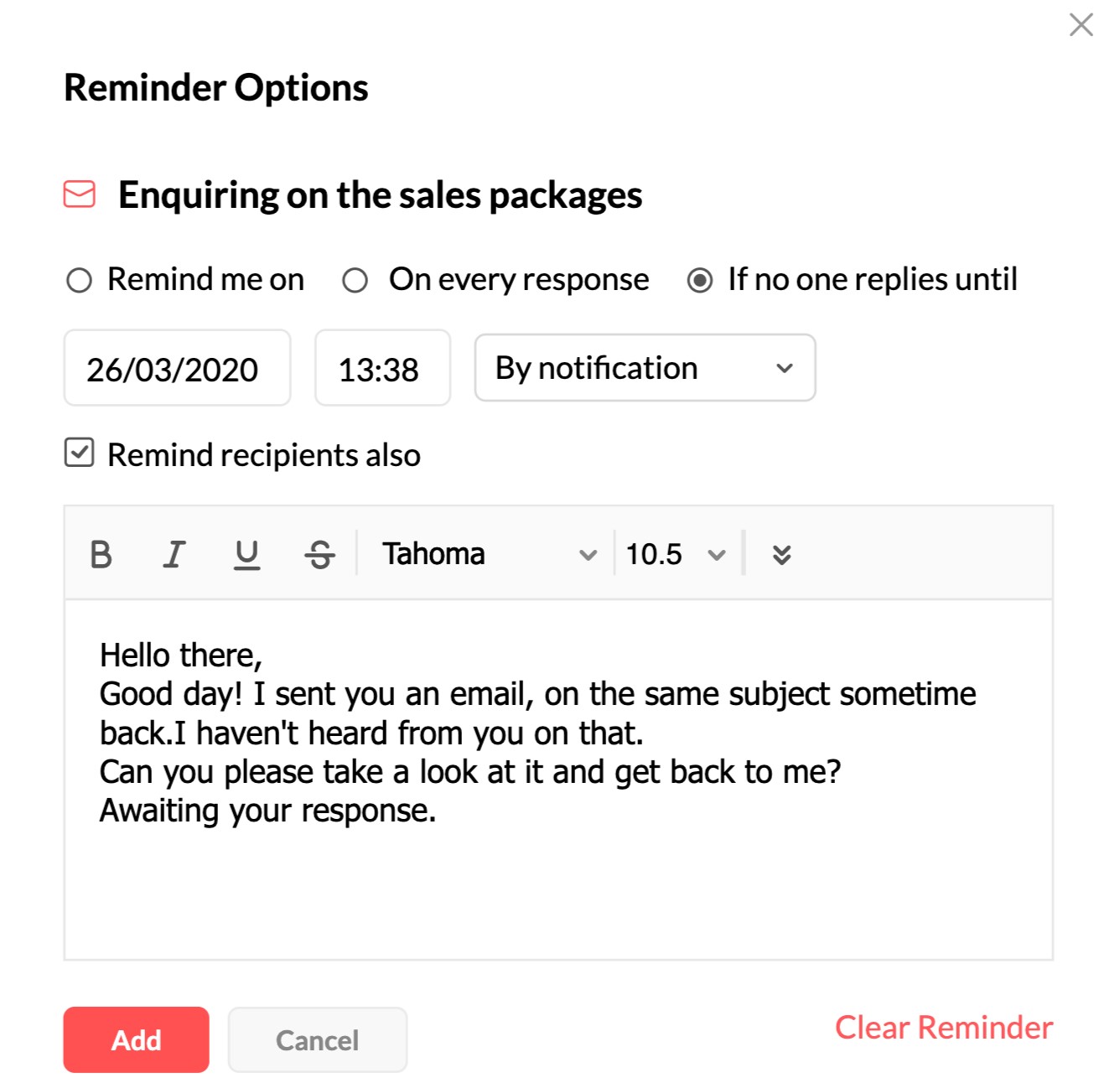1120x1078 pixels.
Task: Close the Reminder Options dialog
Action: coord(1081,25)
